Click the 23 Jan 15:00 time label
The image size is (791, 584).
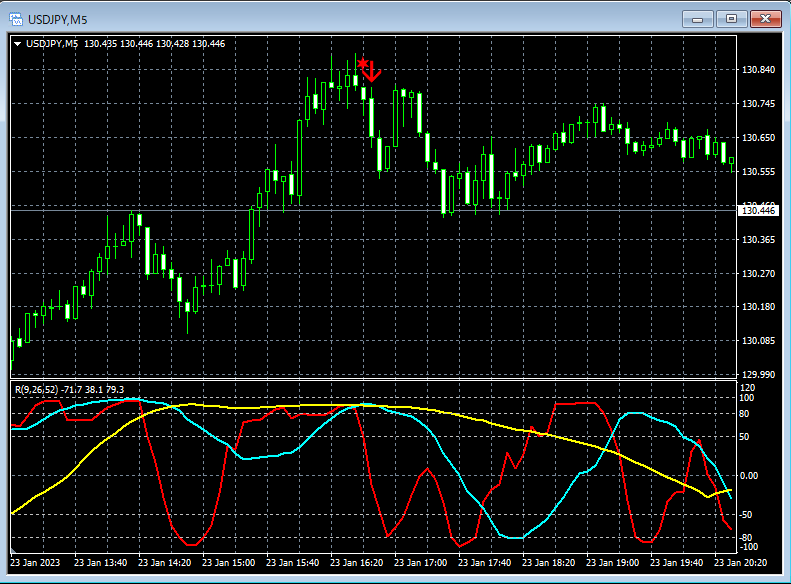click(229, 562)
